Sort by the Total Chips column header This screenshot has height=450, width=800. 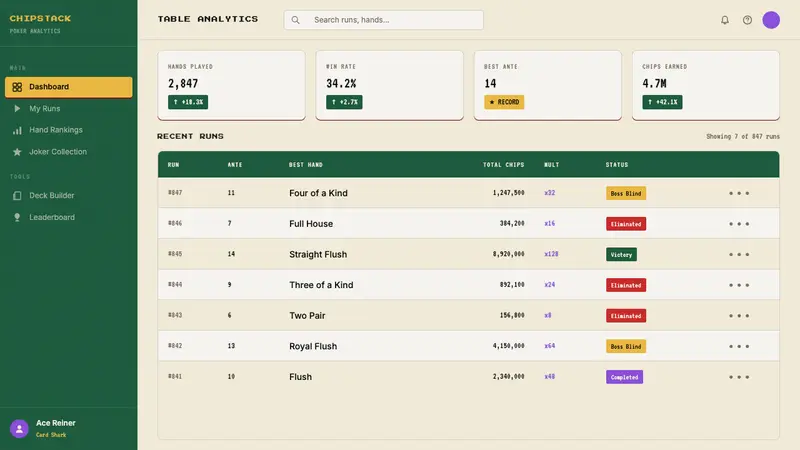(x=504, y=165)
